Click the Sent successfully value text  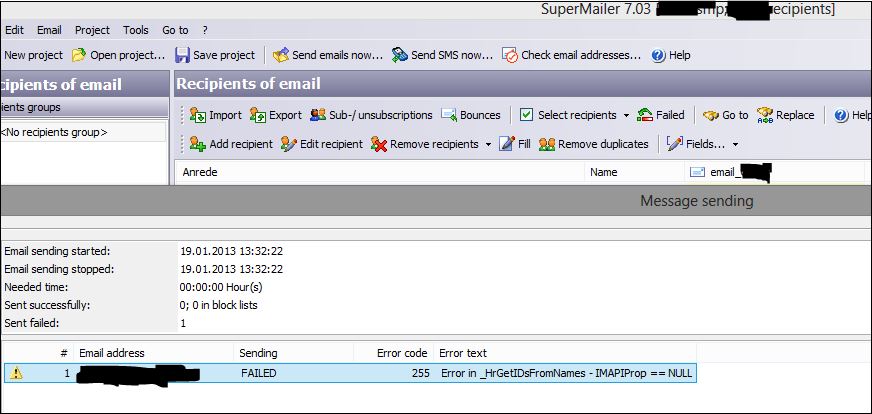[219, 305]
